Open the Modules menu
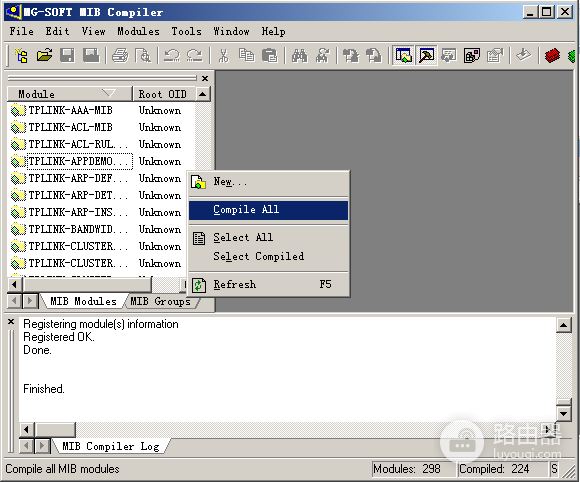 [138, 31]
